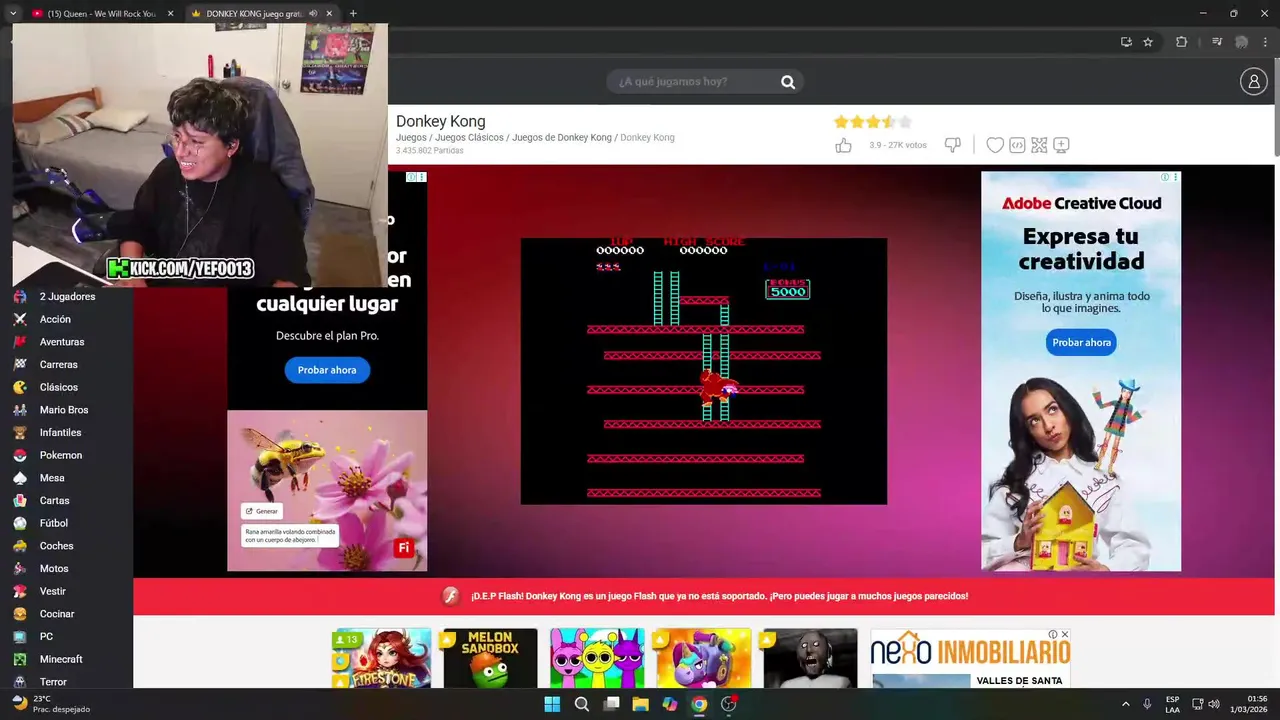Open Windows taskbar search

click(582, 704)
